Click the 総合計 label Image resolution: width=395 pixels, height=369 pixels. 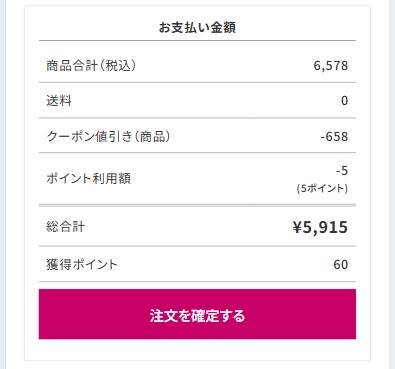(65, 227)
